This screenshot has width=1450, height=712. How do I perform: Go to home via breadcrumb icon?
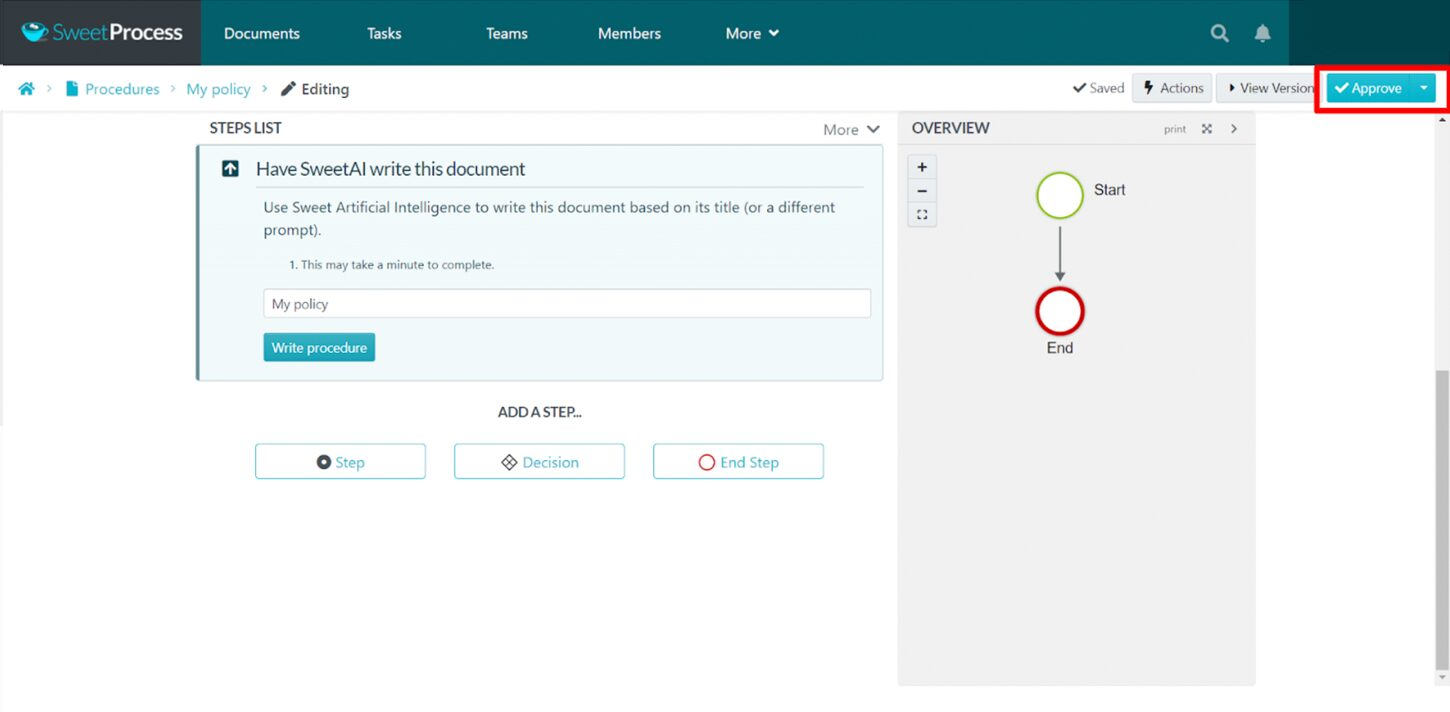pos(27,88)
